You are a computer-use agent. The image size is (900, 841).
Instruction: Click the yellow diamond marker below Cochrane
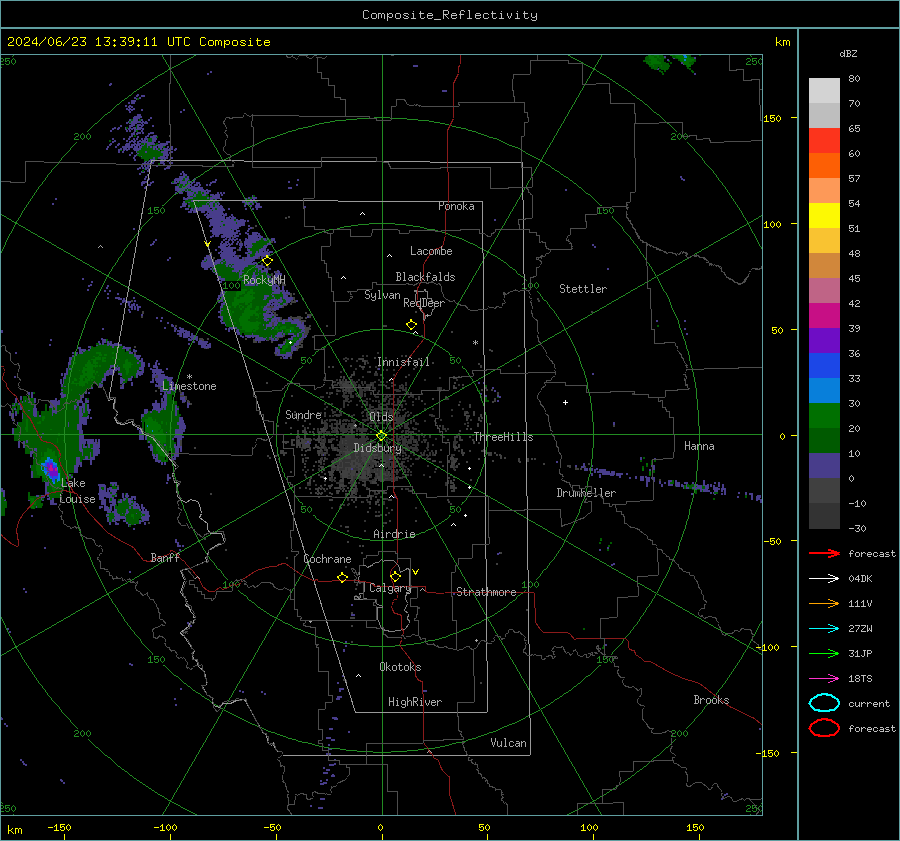point(343,578)
